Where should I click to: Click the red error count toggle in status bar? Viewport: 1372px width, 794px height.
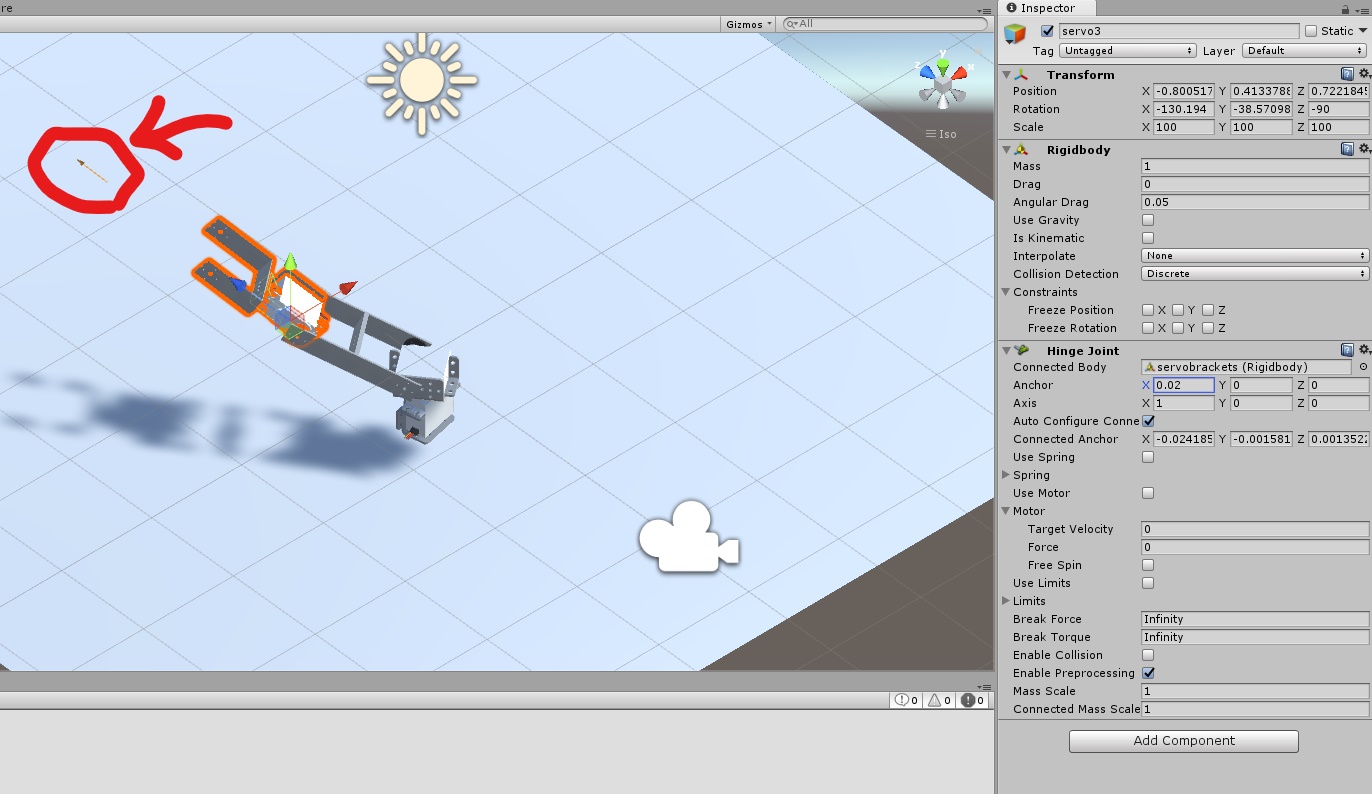click(971, 700)
